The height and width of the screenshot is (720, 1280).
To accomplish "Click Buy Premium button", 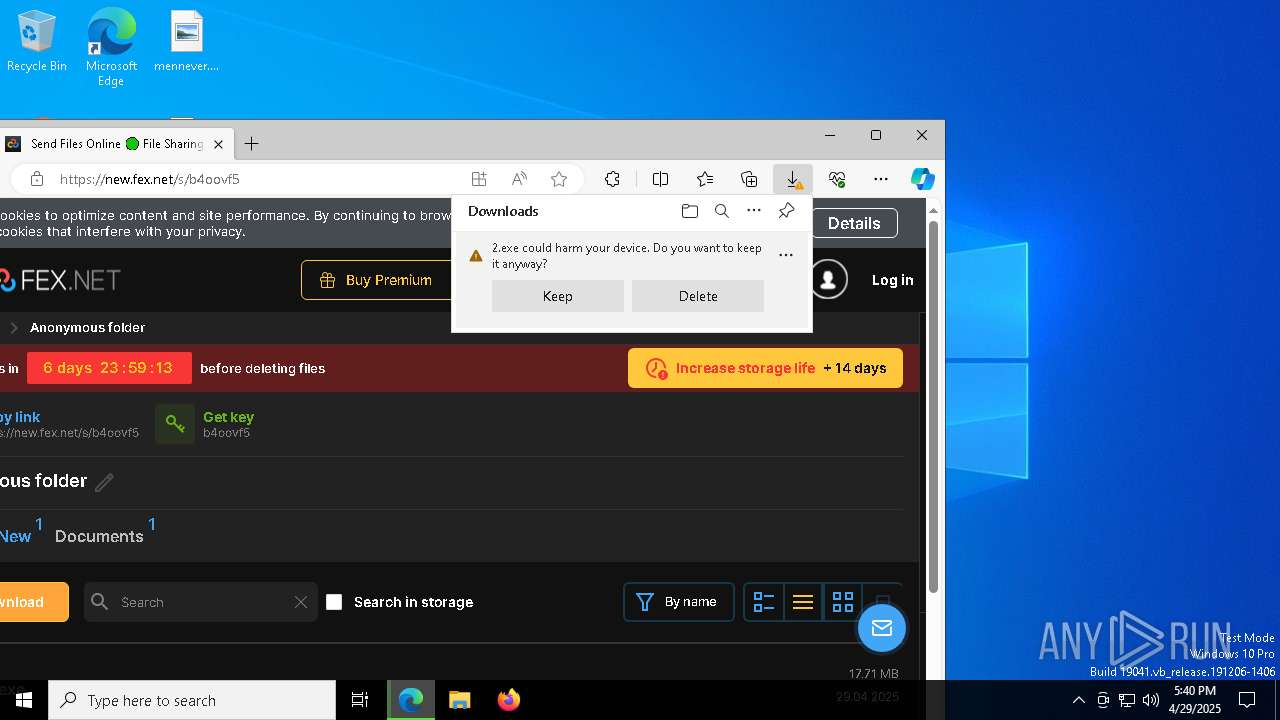I will [376, 280].
